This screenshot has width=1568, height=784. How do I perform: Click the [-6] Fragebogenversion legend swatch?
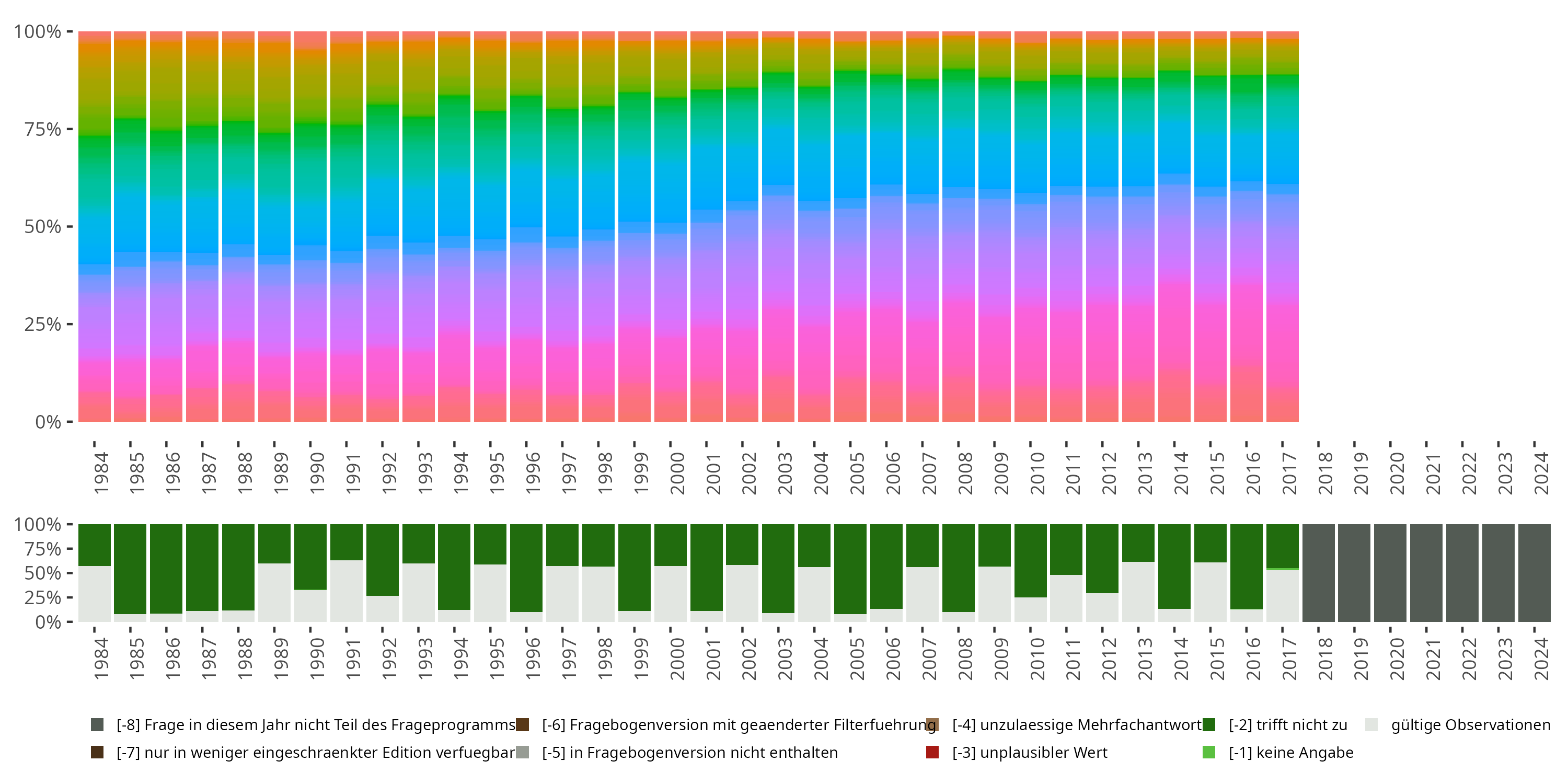tap(522, 724)
